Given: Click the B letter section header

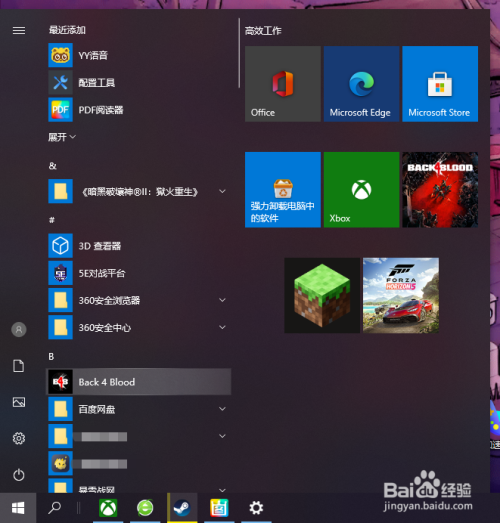Looking at the screenshot, I should click(x=51, y=357).
